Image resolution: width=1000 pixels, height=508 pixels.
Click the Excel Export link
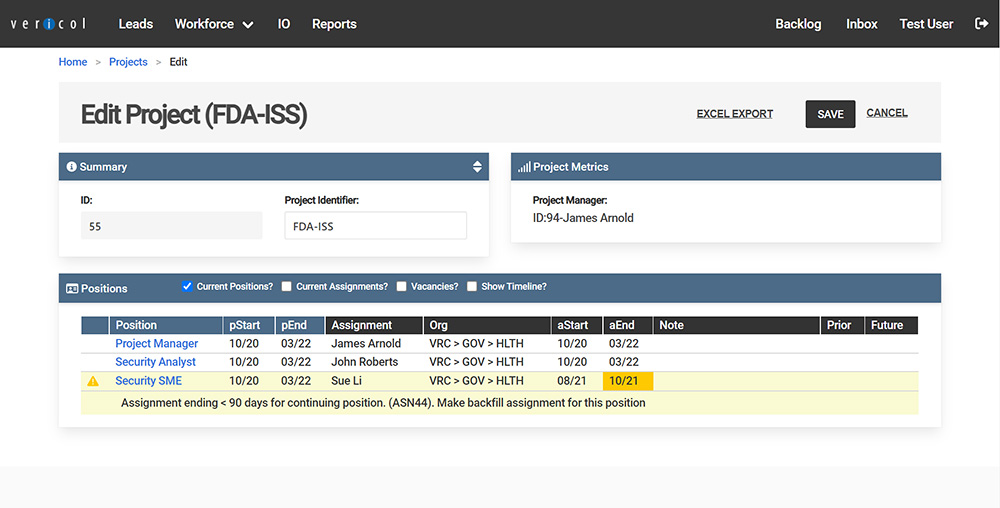pos(734,114)
